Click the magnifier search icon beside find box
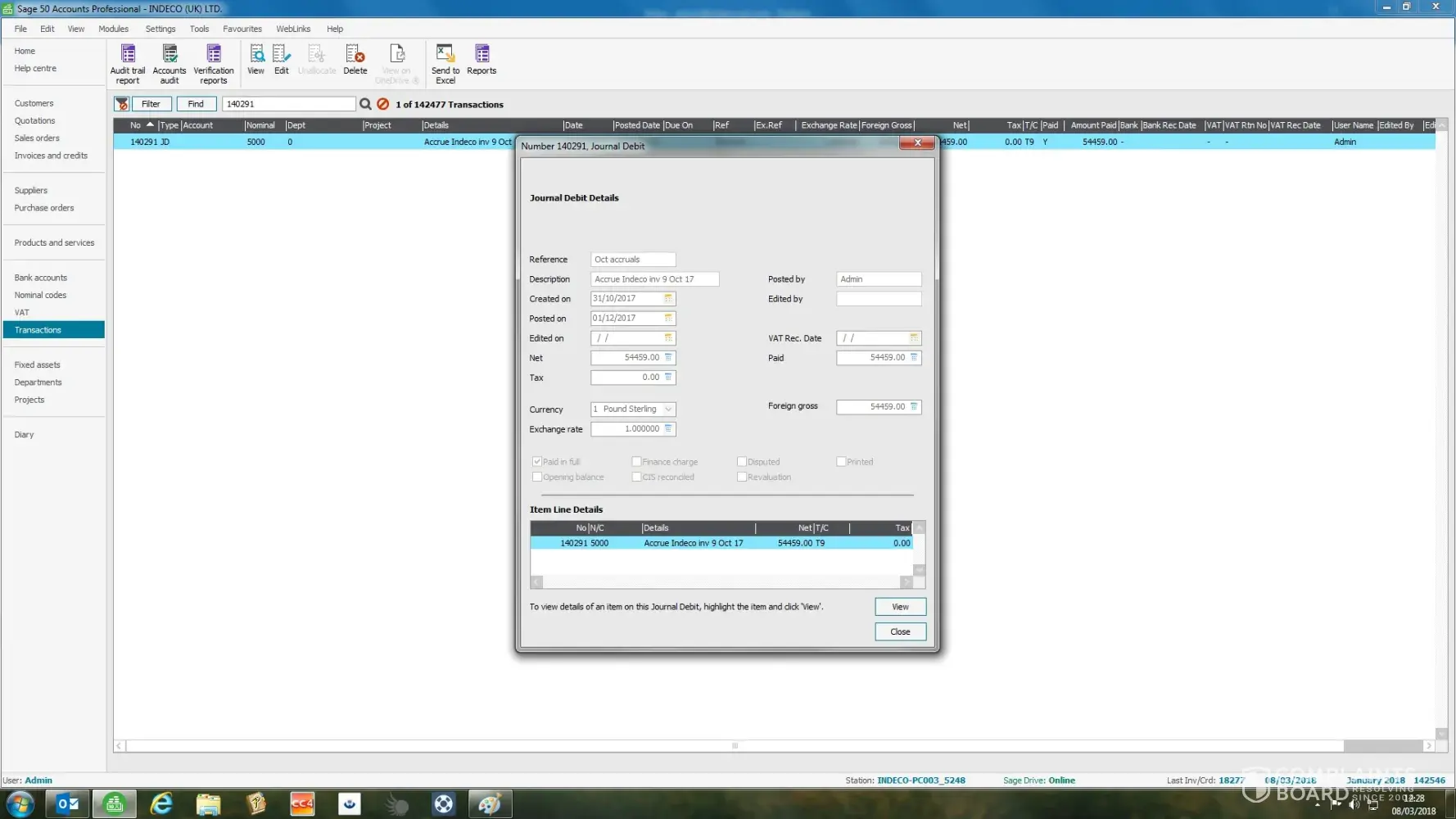This screenshot has width=1456, height=819. click(x=366, y=104)
